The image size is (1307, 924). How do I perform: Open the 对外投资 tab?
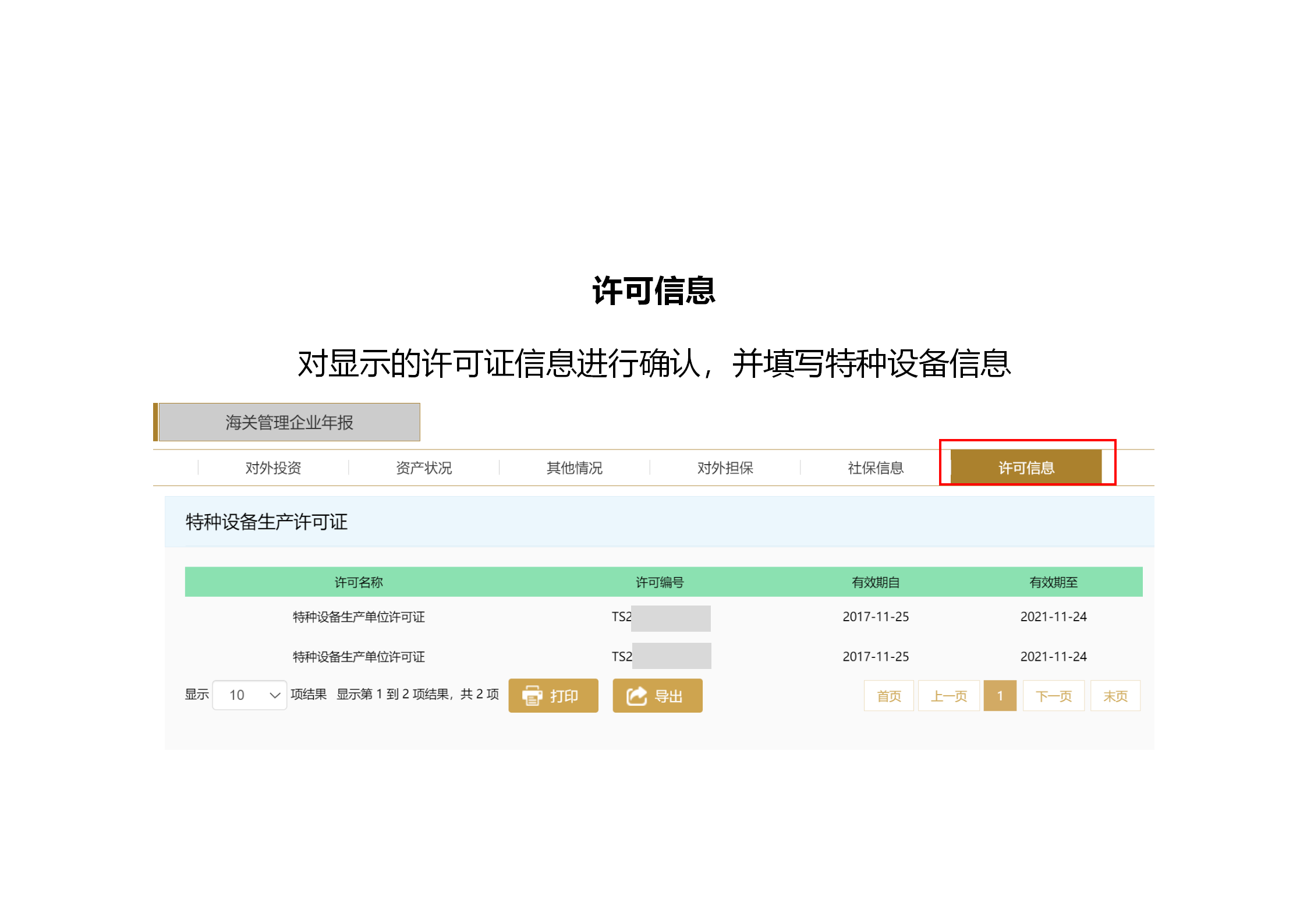(x=274, y=468)
